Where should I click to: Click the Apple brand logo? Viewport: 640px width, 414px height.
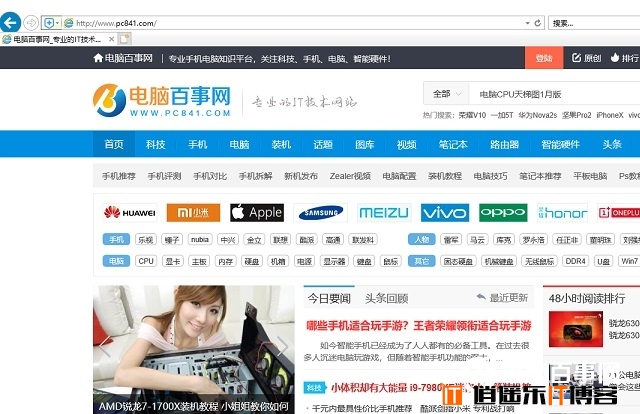(x=257, y=213)
